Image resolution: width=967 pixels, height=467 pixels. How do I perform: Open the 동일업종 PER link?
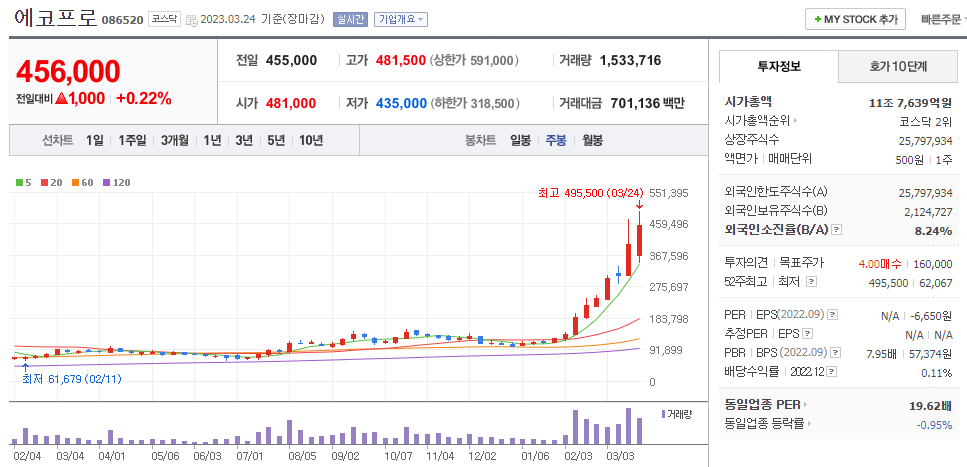click(762, 405)
